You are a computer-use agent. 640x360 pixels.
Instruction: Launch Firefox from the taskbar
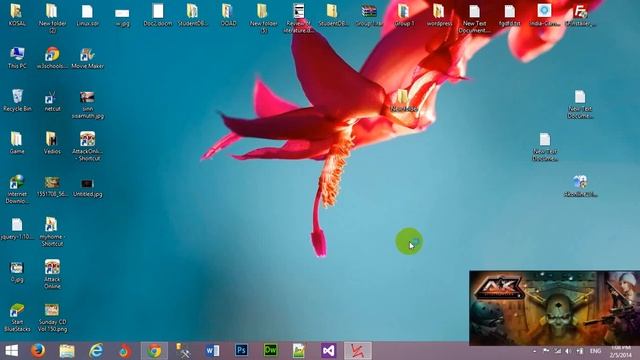click(x=38, y=351)
